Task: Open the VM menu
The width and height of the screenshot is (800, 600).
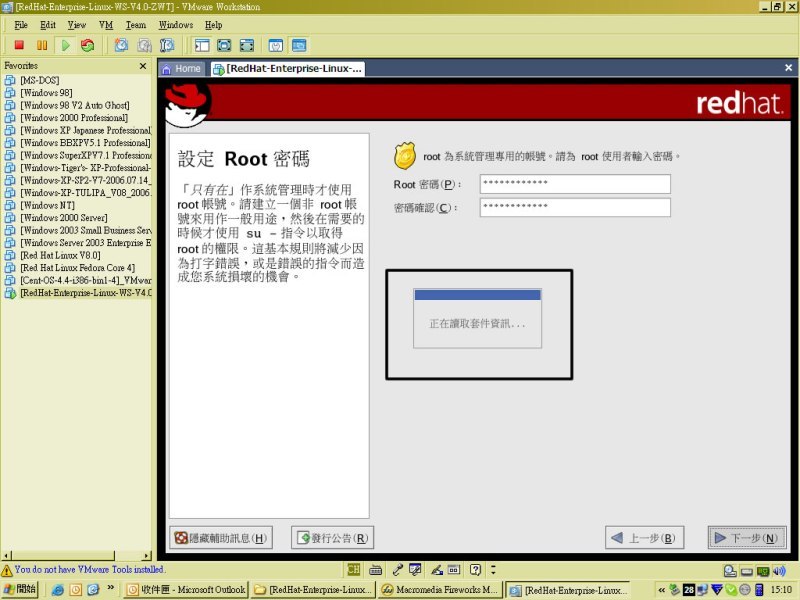Action: point(106,25)
